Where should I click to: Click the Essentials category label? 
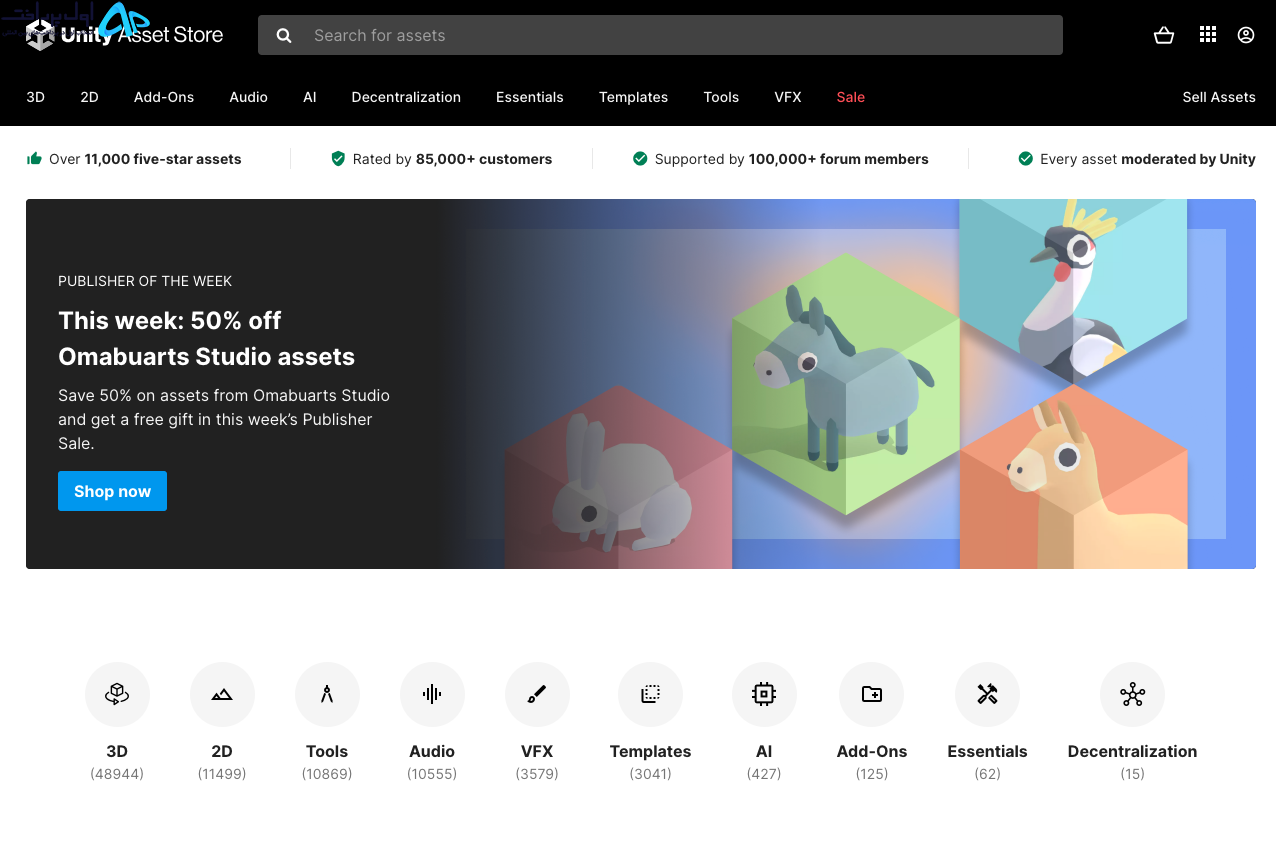coord(987,751)
